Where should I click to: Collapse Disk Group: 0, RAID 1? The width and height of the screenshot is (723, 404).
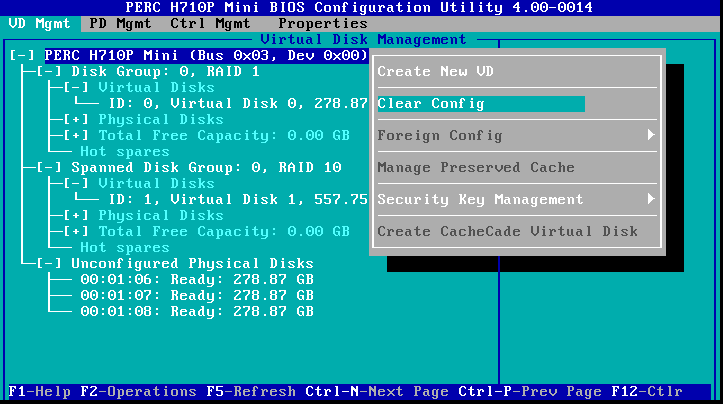(x=49, y=72)
